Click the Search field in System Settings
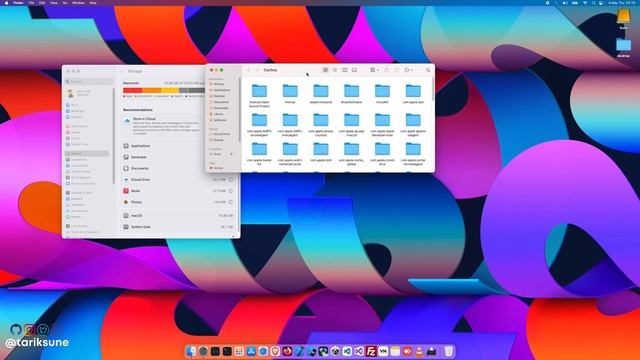 pyautogui.click(x=89, y=82)
